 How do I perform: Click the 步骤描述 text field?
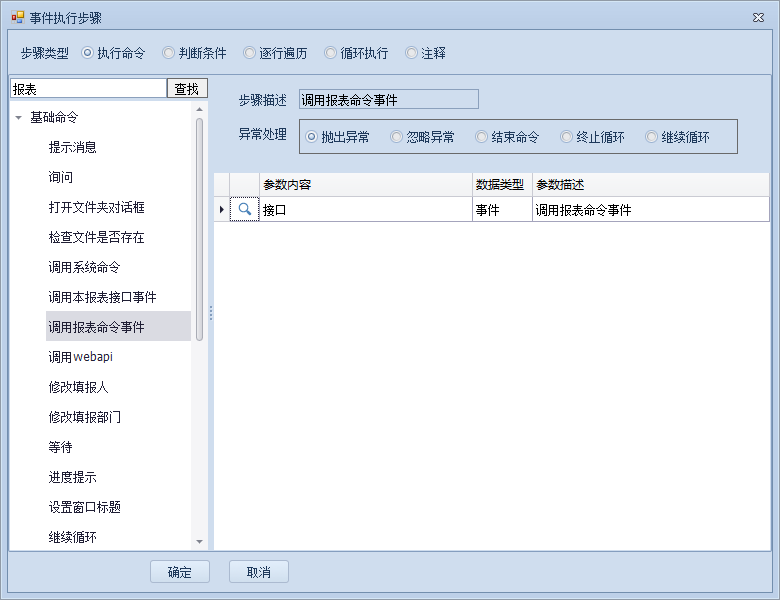(x=388, y=100)
